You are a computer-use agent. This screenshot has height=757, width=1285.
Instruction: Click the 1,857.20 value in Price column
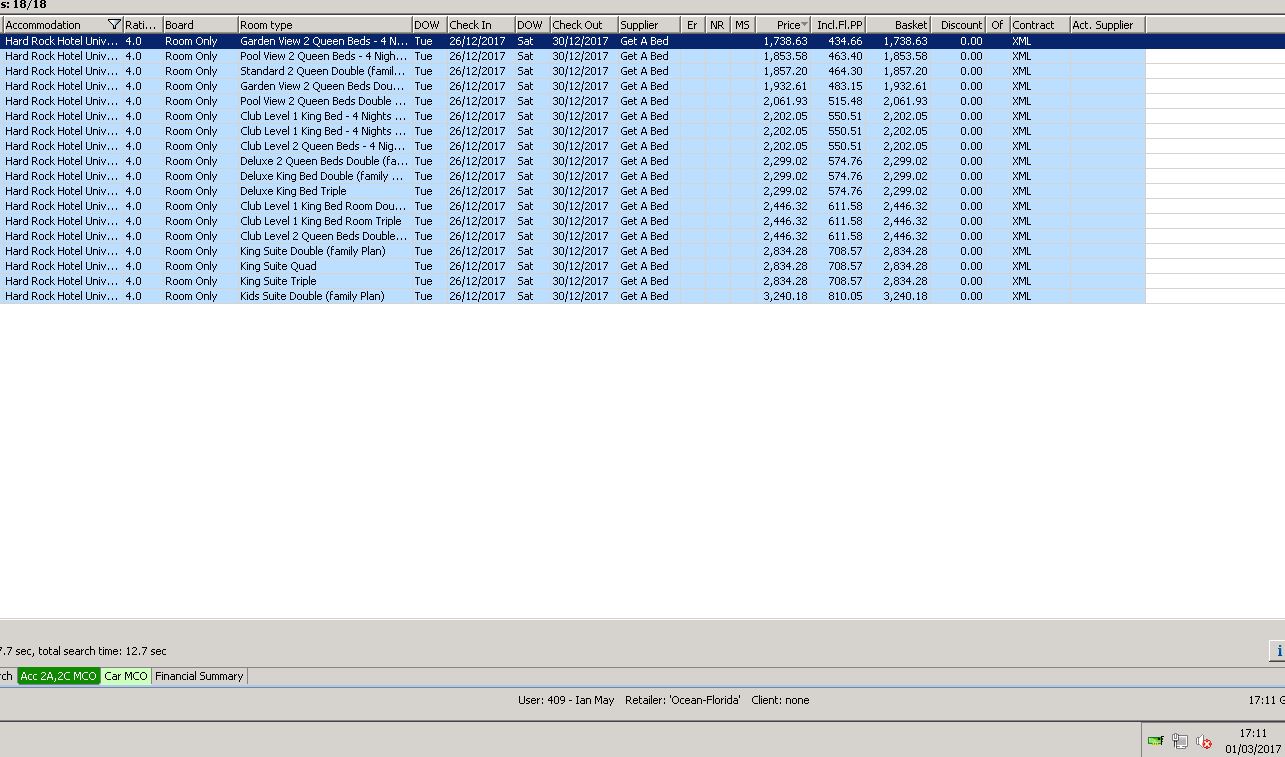point(785,71)
